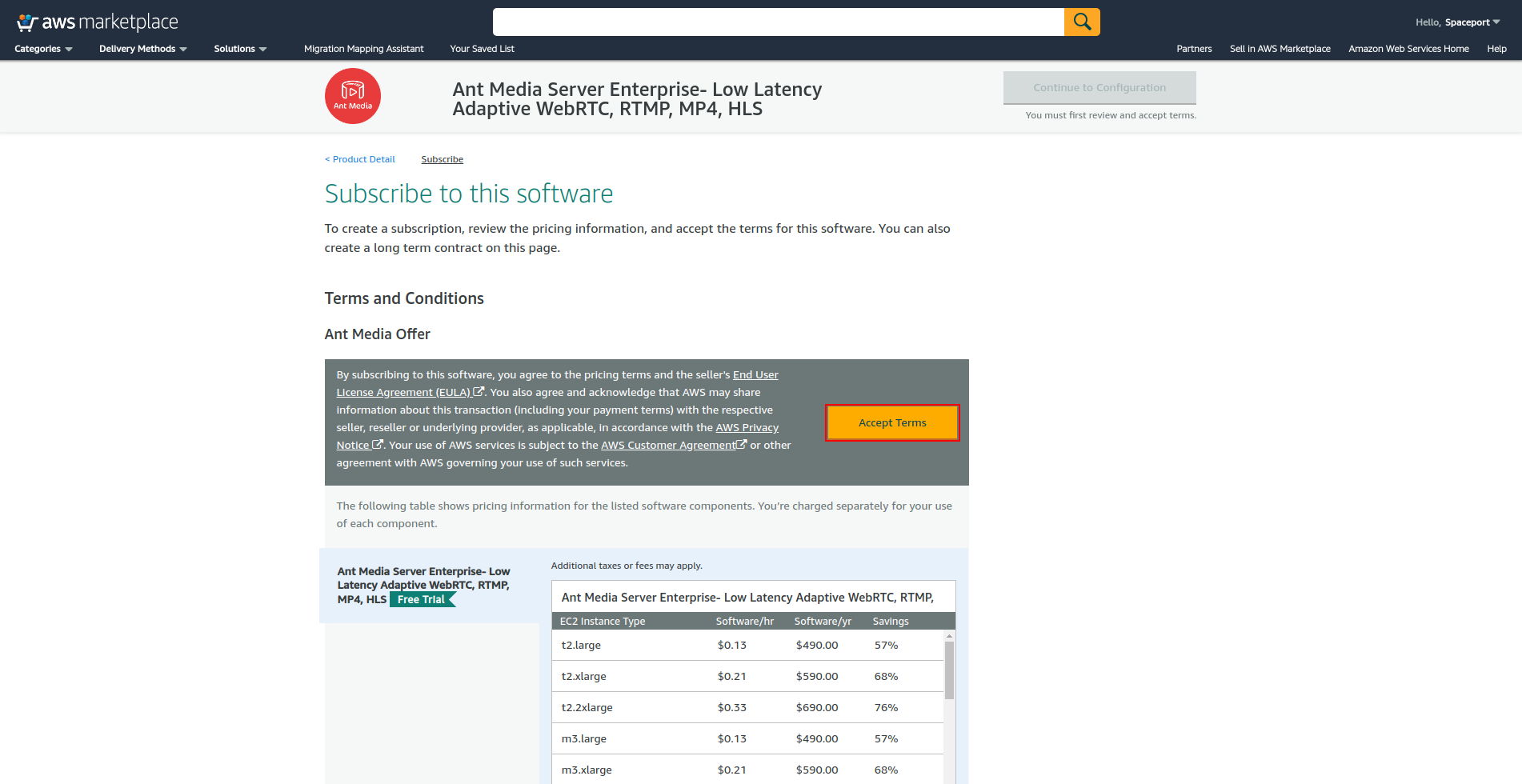Image resolution: width=1522 pixels, height=784 pixels.
Task: Click the $690.00 yearly price cell
Action: 817,707
